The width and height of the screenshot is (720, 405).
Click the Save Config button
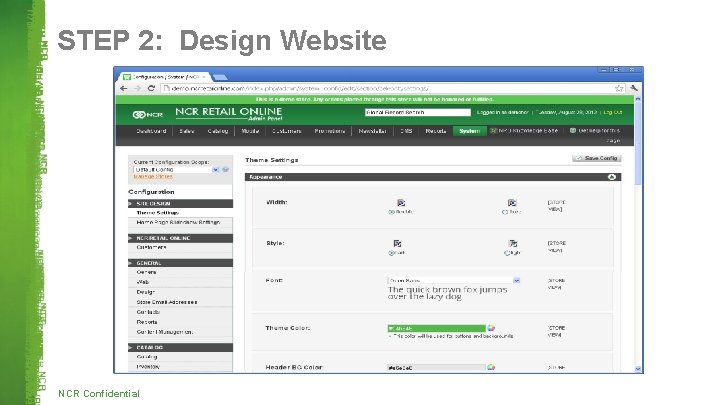point(597,158)
